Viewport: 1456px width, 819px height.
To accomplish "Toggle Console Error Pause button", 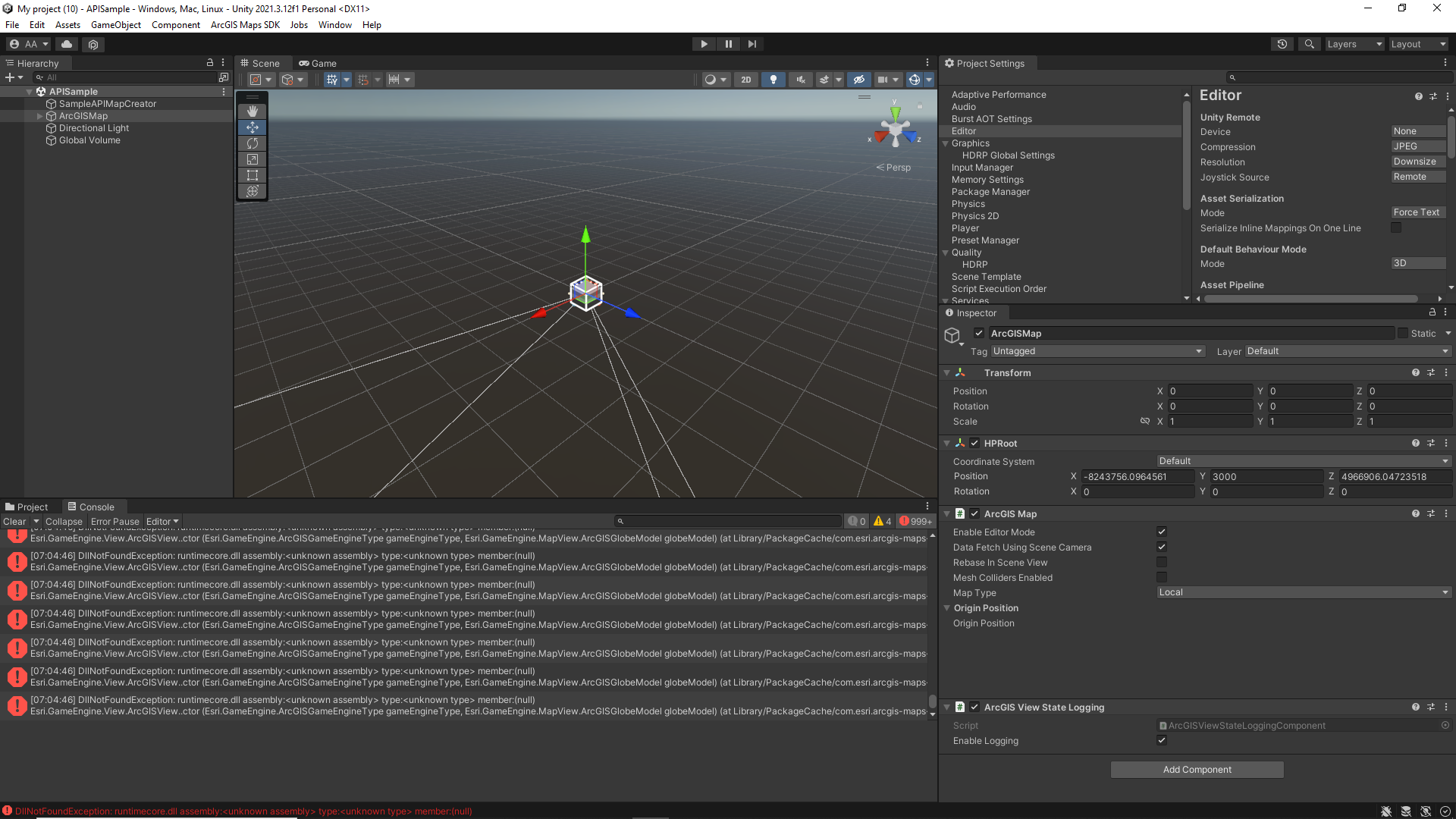I will (x=115, y=522).
